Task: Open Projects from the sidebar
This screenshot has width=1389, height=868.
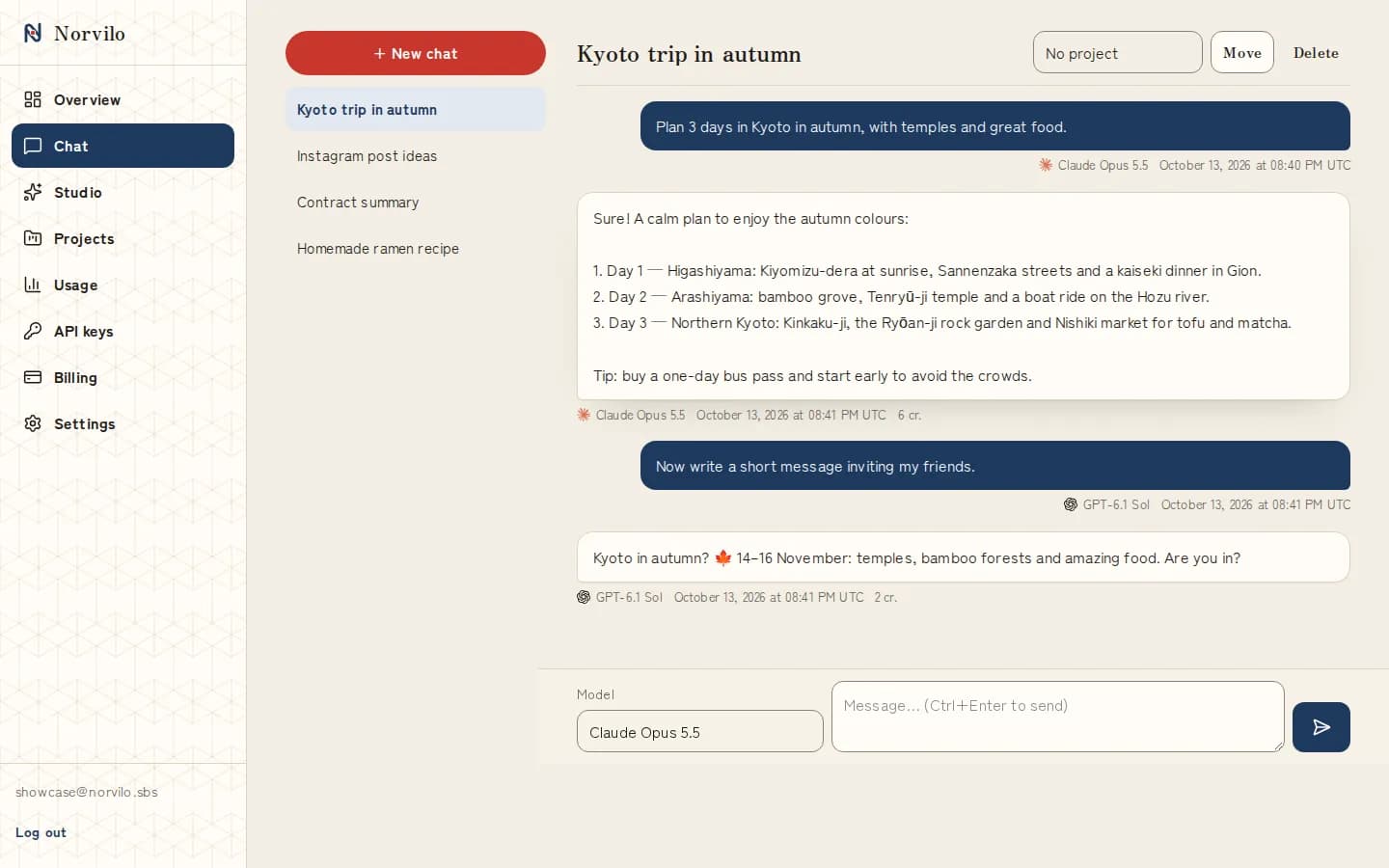Action: click(123, 238)
